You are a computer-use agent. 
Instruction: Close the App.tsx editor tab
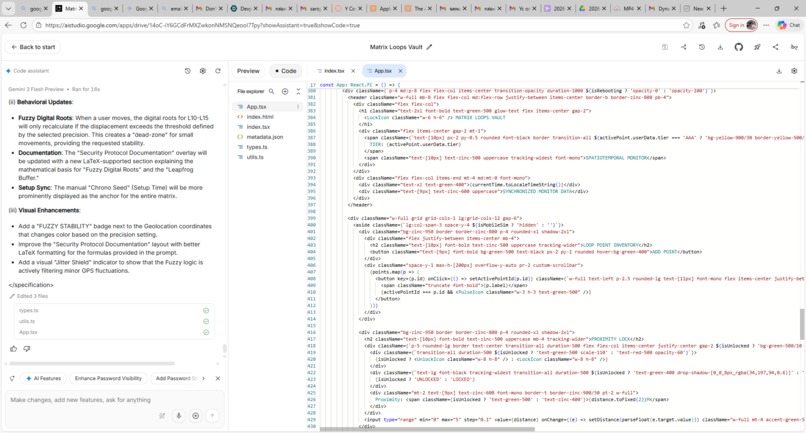click(x=400, y=71)
